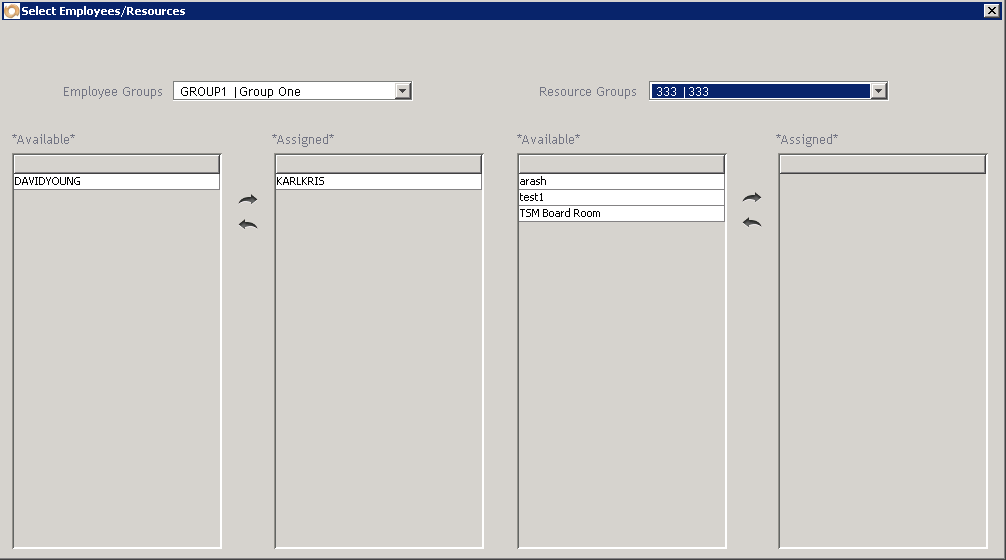This screenshot has width=1006, height=560.
Task: Click header of available employees list
Action: pos(116,164)
